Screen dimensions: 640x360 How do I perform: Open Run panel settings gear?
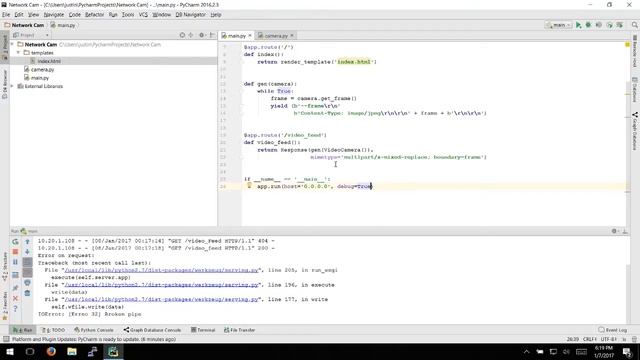coord(614,231)
